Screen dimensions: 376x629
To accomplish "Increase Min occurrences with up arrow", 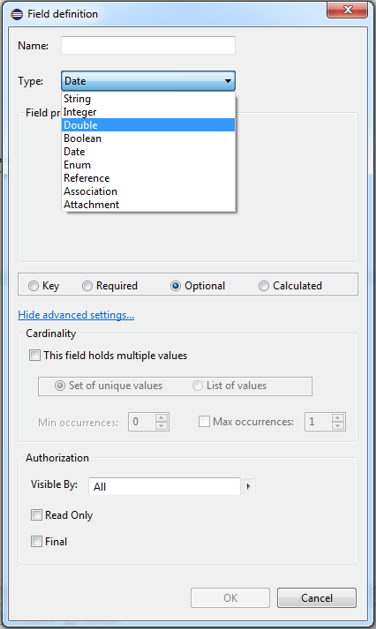I will pyautogui.click(x=162, y=418).
